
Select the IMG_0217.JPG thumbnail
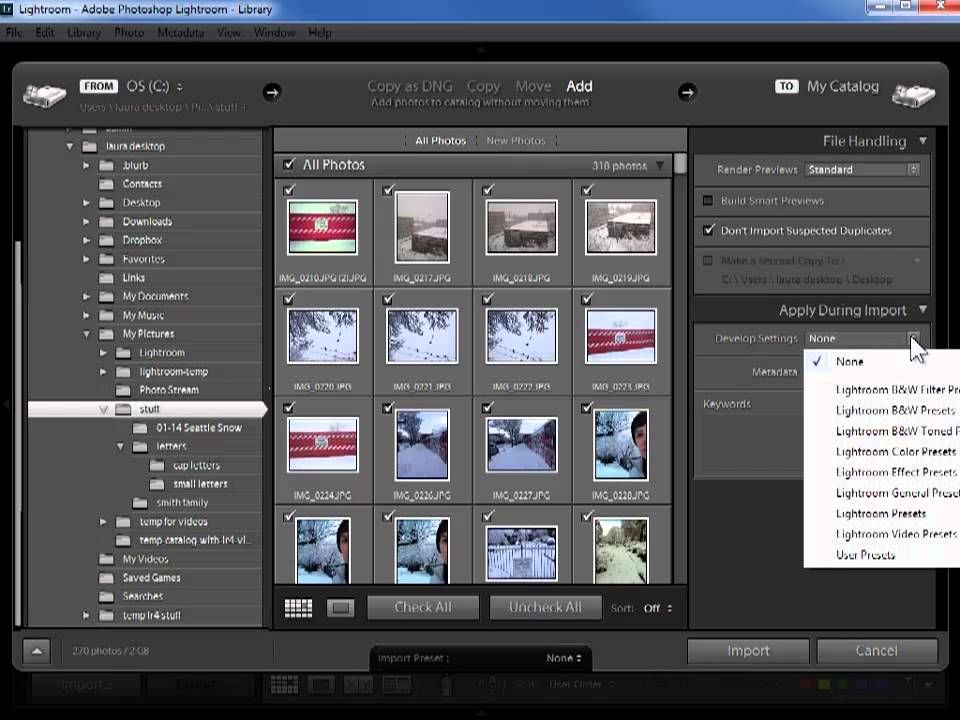pos(422,228)
